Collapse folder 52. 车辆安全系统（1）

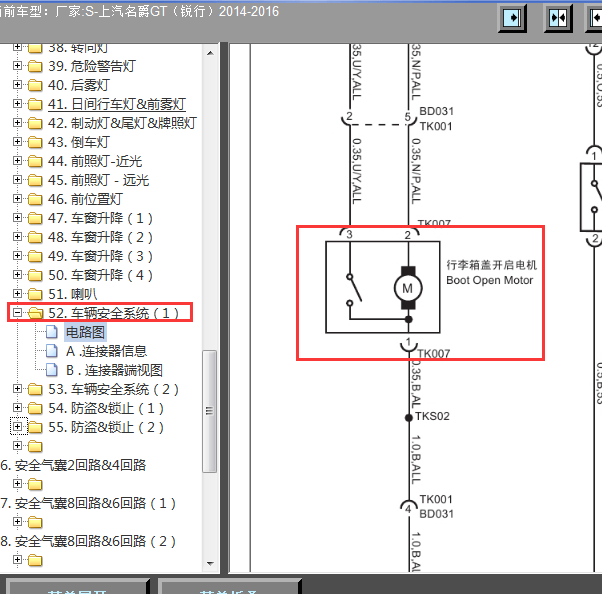17,313
